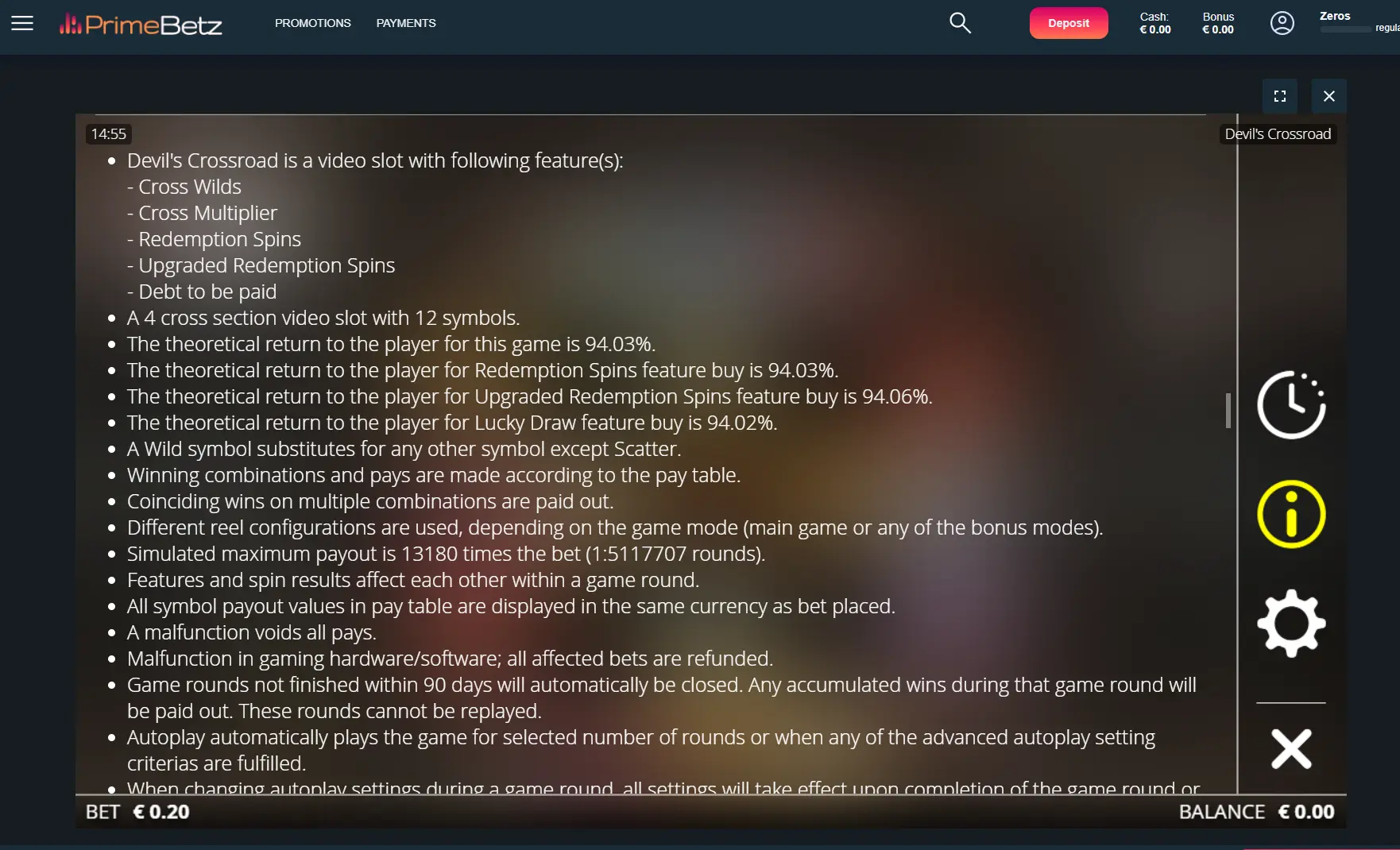Viewport: 1400px width, 850px height.
Task: Open the search magnifier icon
Action: click(x=960, y=23)
